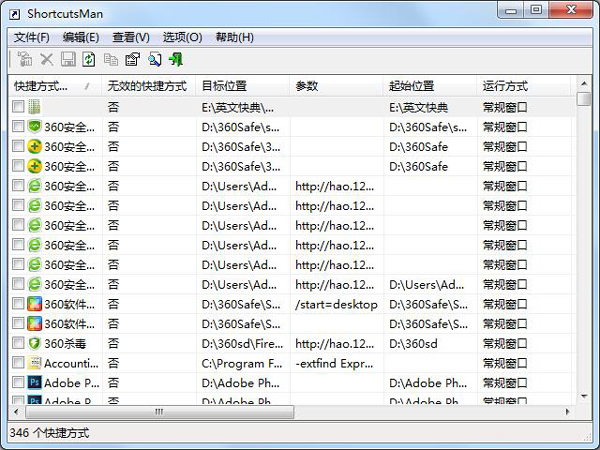The width and height of the screenshot is (600, 450).
Task: Click the horizontal scrollbar left arrow
Action: (x=16, y=412)
